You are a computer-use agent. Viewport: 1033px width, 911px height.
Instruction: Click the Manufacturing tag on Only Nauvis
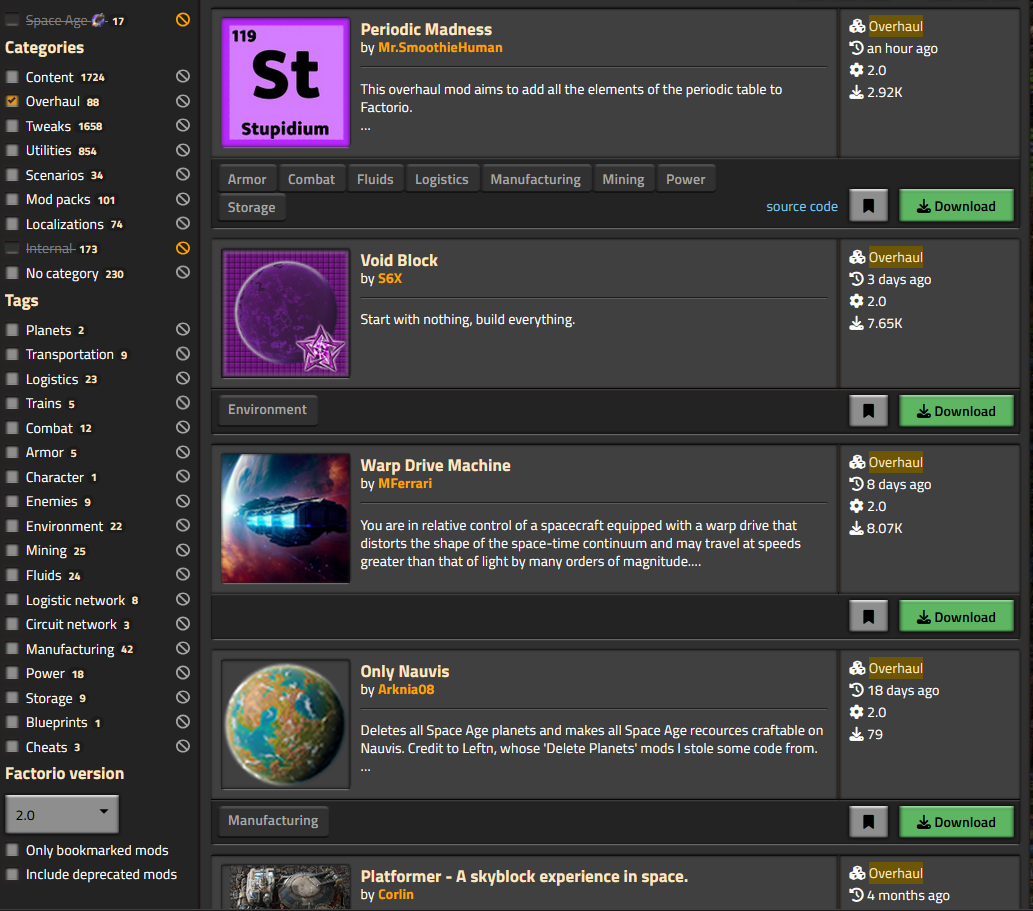pyautogui.click(x=273, y=821)
